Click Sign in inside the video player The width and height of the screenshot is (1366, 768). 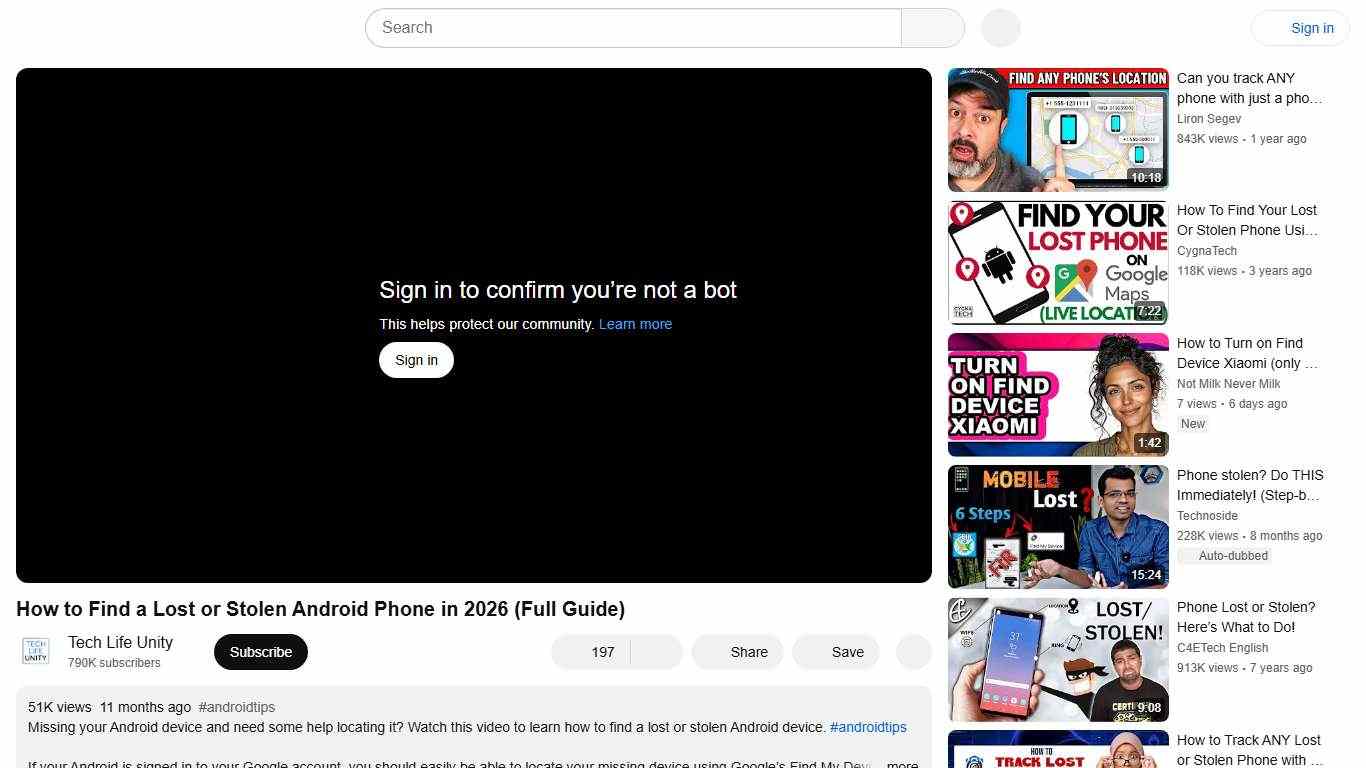[x=415, y=359]
